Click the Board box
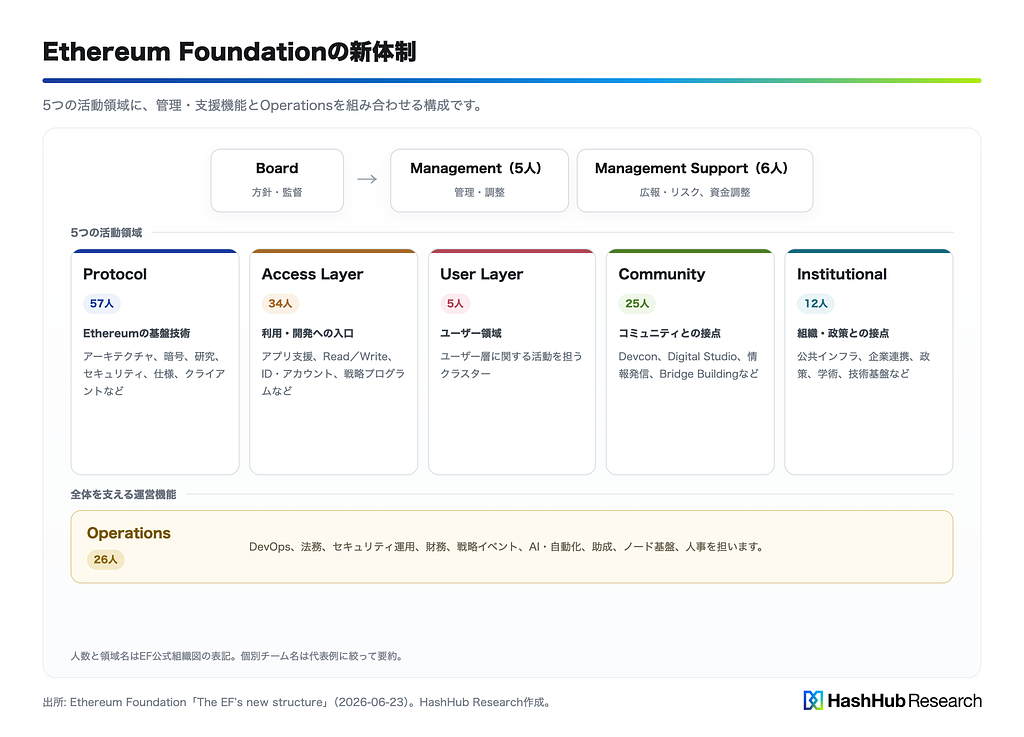1024x737 pixels. (277, 180)
